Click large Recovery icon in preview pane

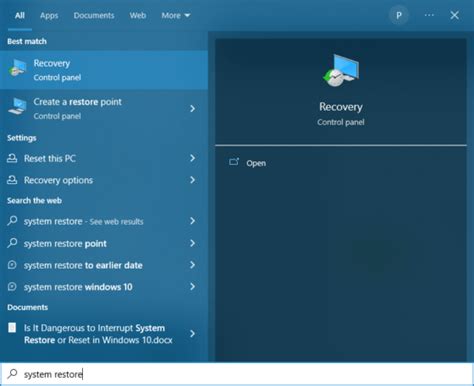(341, 70)
